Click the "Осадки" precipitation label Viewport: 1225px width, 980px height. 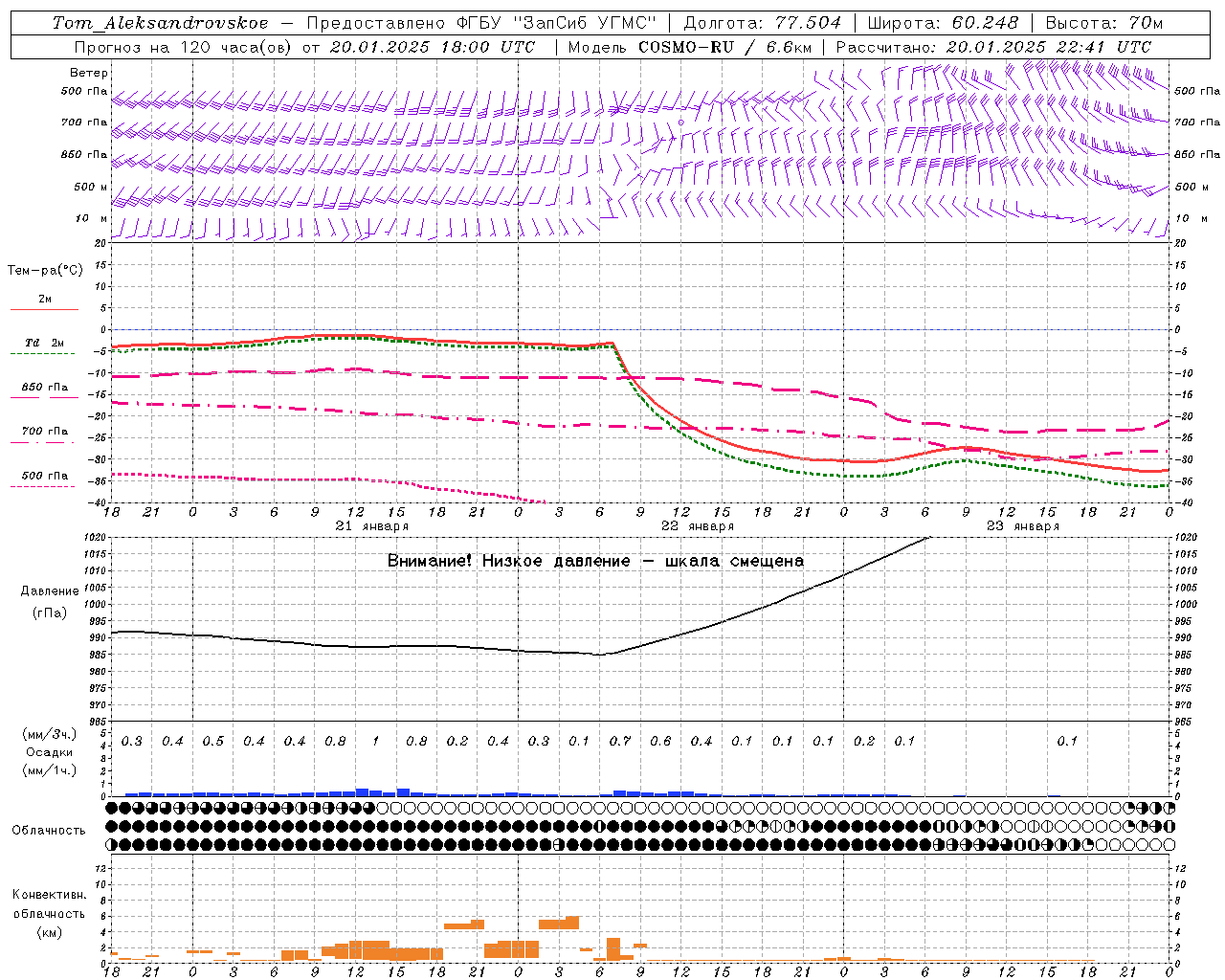pyautogui.click(x=50, y=752)
